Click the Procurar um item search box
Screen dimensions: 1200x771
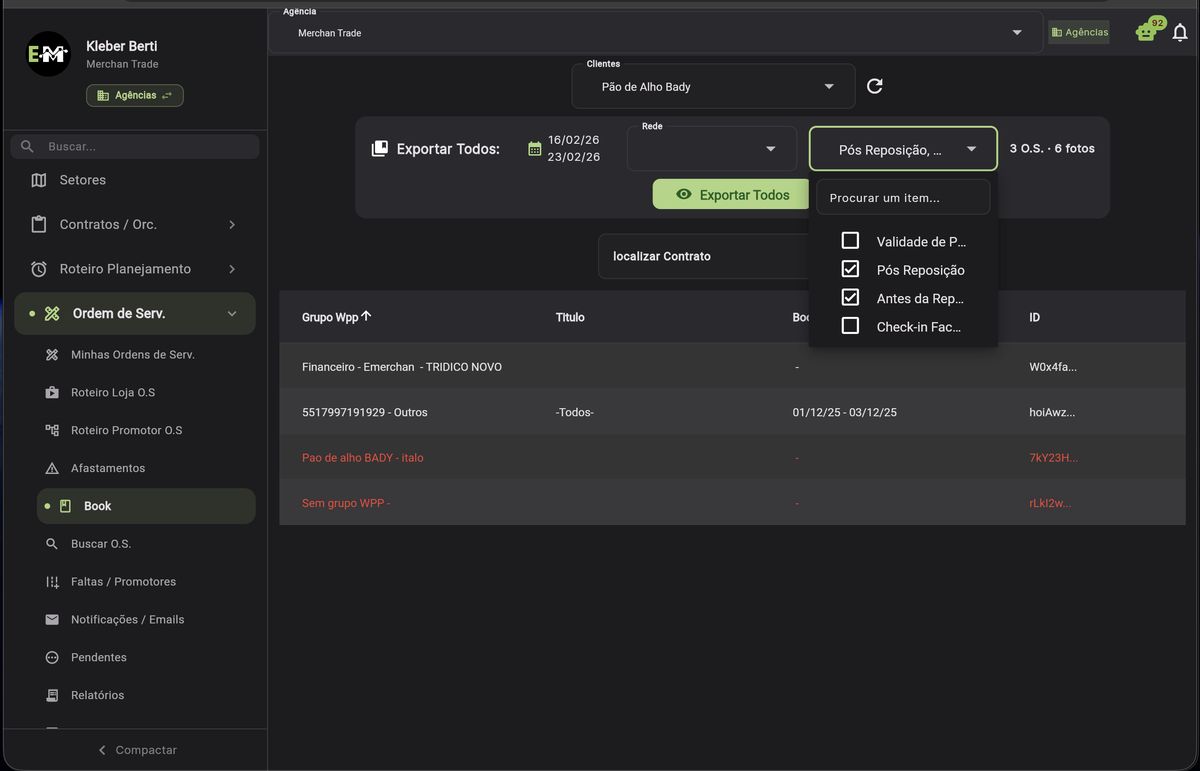tap(902, 196)
